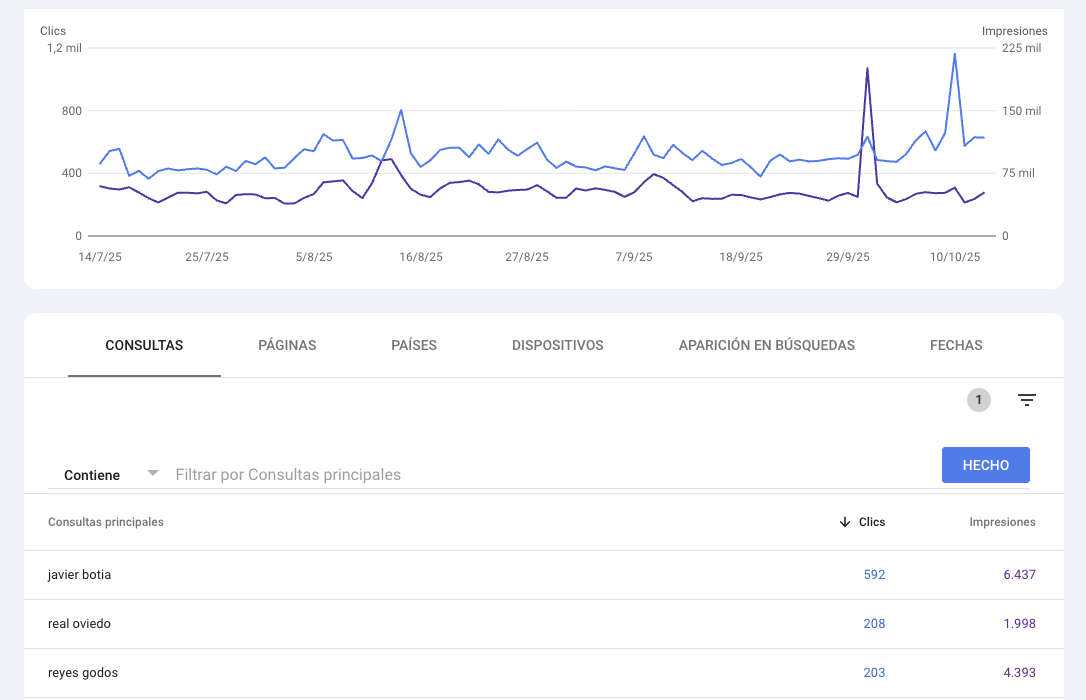Click the Filtrar por Consultas principales input
The height and width of the screenshot is (700, 1086).
(400, 474)
